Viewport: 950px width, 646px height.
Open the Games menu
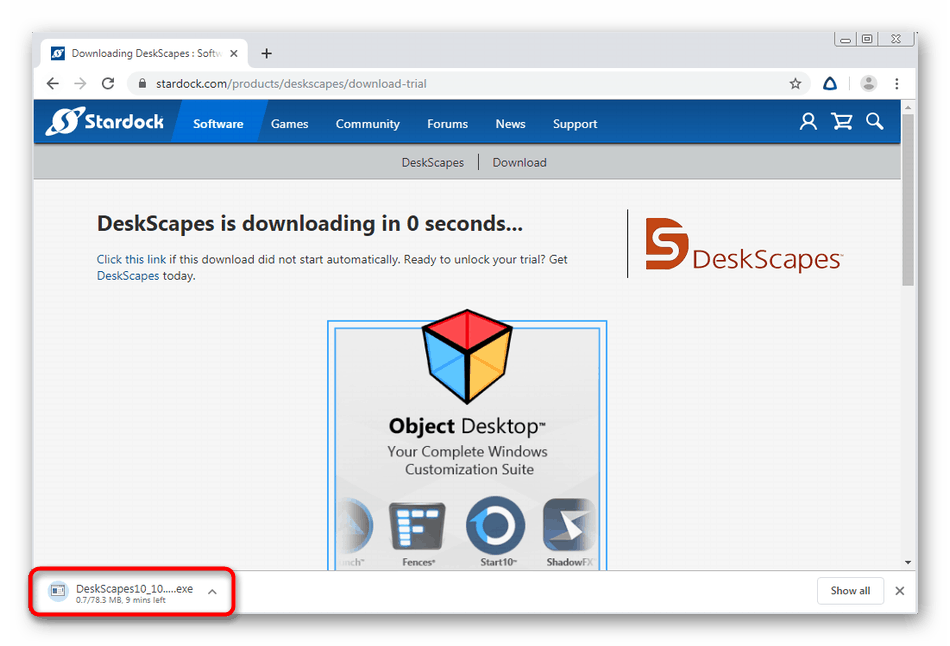pos(290,124)
